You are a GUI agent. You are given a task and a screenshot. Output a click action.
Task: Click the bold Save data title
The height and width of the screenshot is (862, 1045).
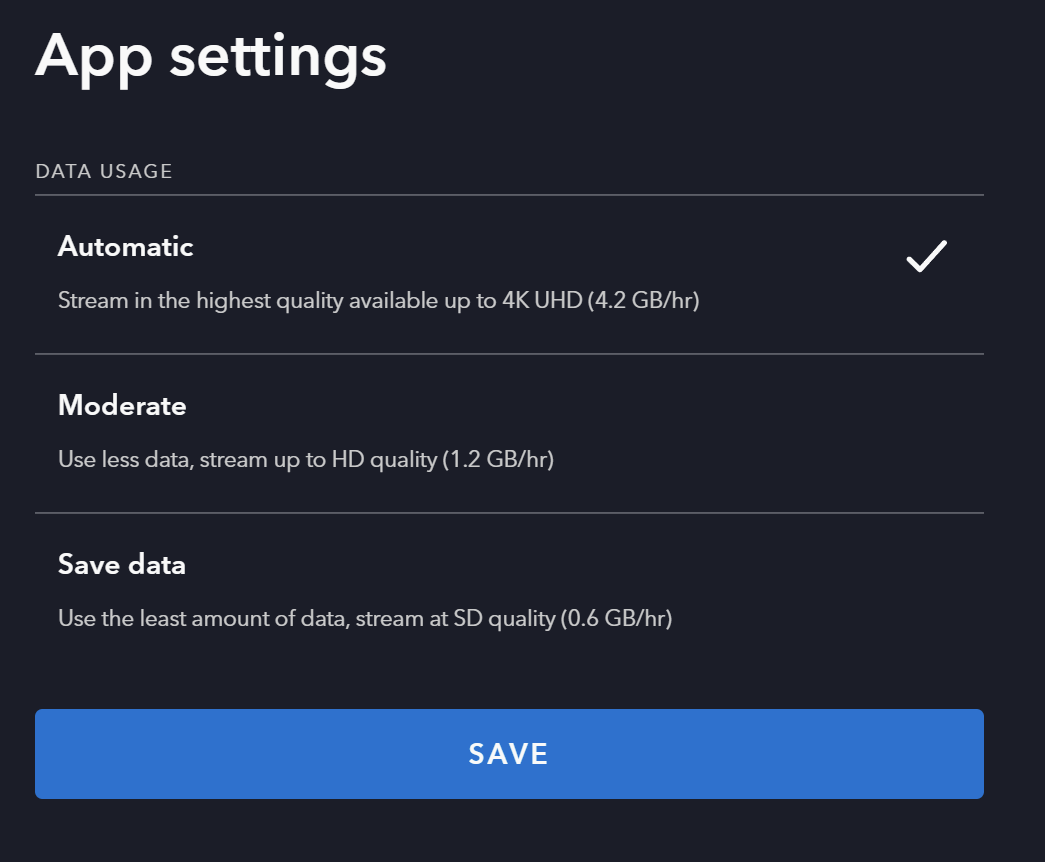point(122,564)
